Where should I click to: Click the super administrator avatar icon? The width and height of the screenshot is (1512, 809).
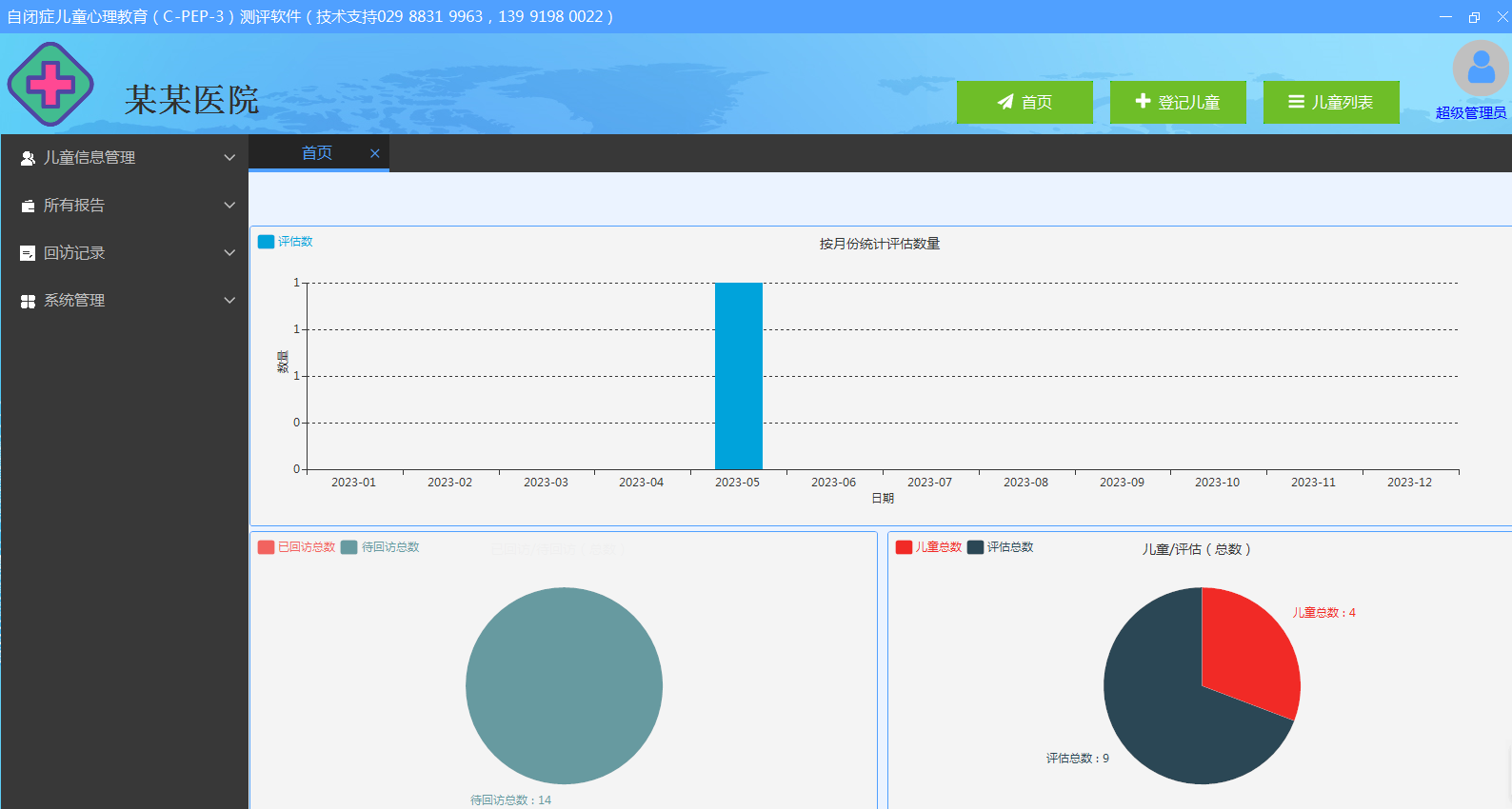1480,68
